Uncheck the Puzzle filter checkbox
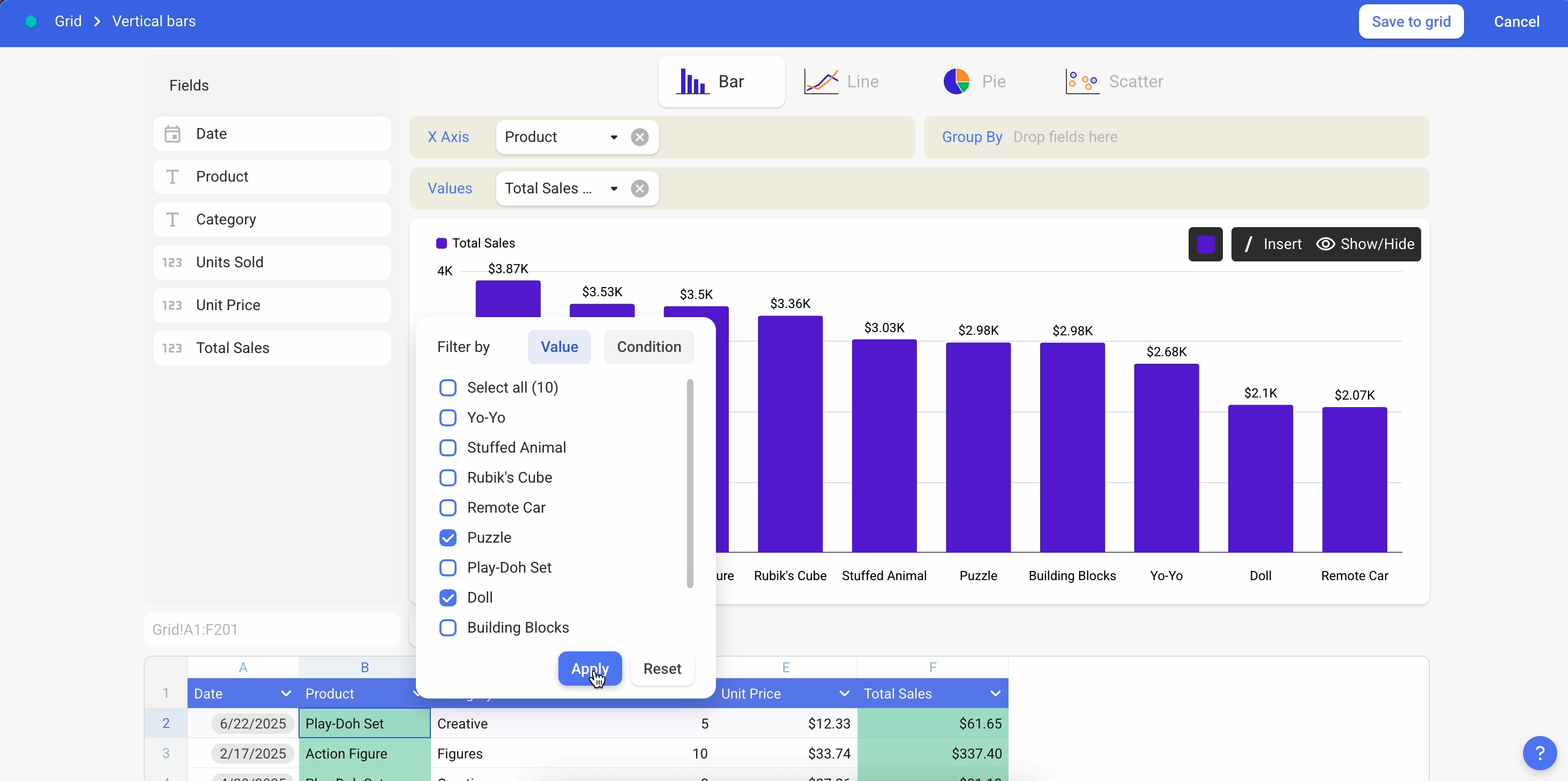 point(448,538)
